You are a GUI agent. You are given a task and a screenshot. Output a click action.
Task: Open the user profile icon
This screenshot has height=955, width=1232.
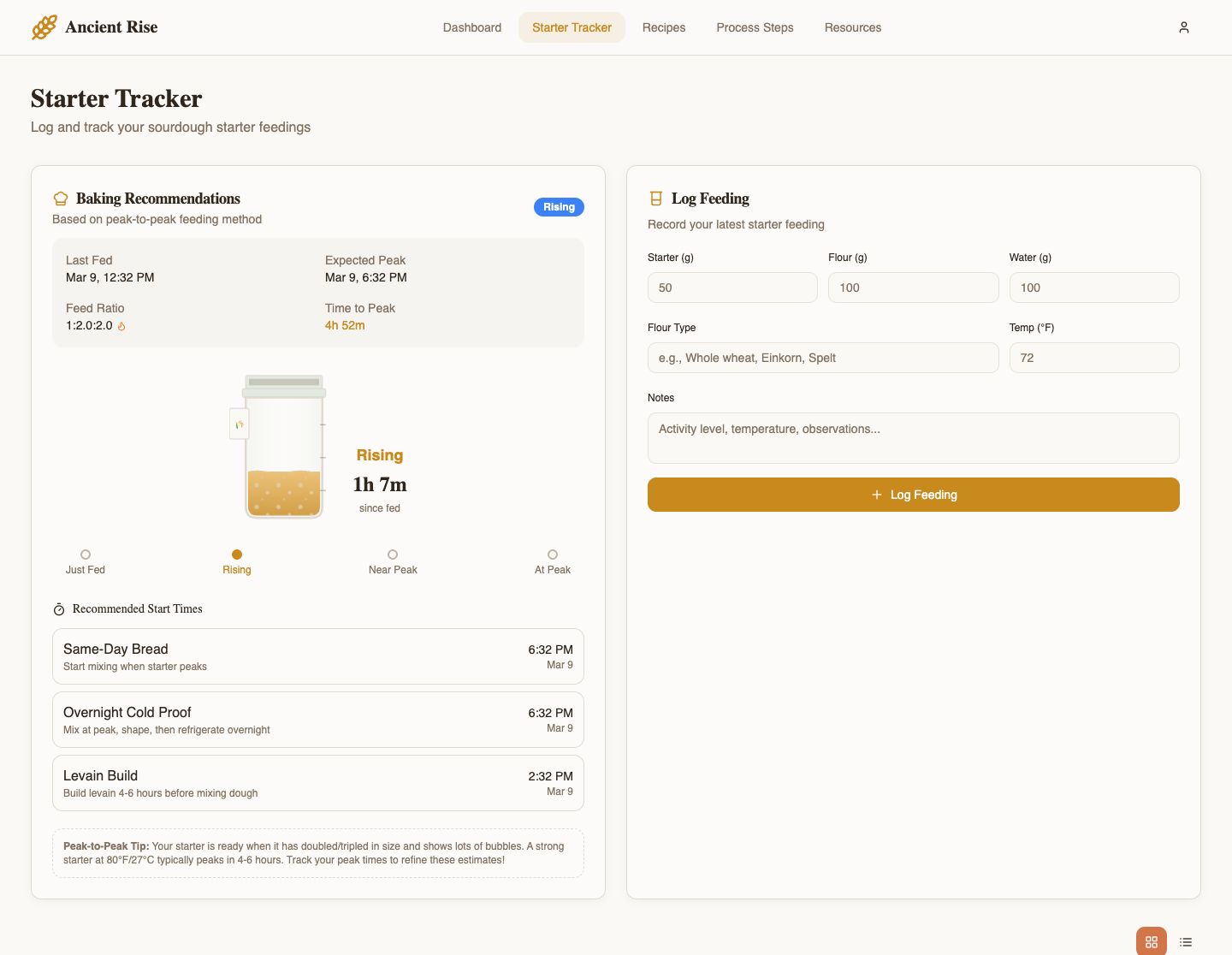[1184, 27]
